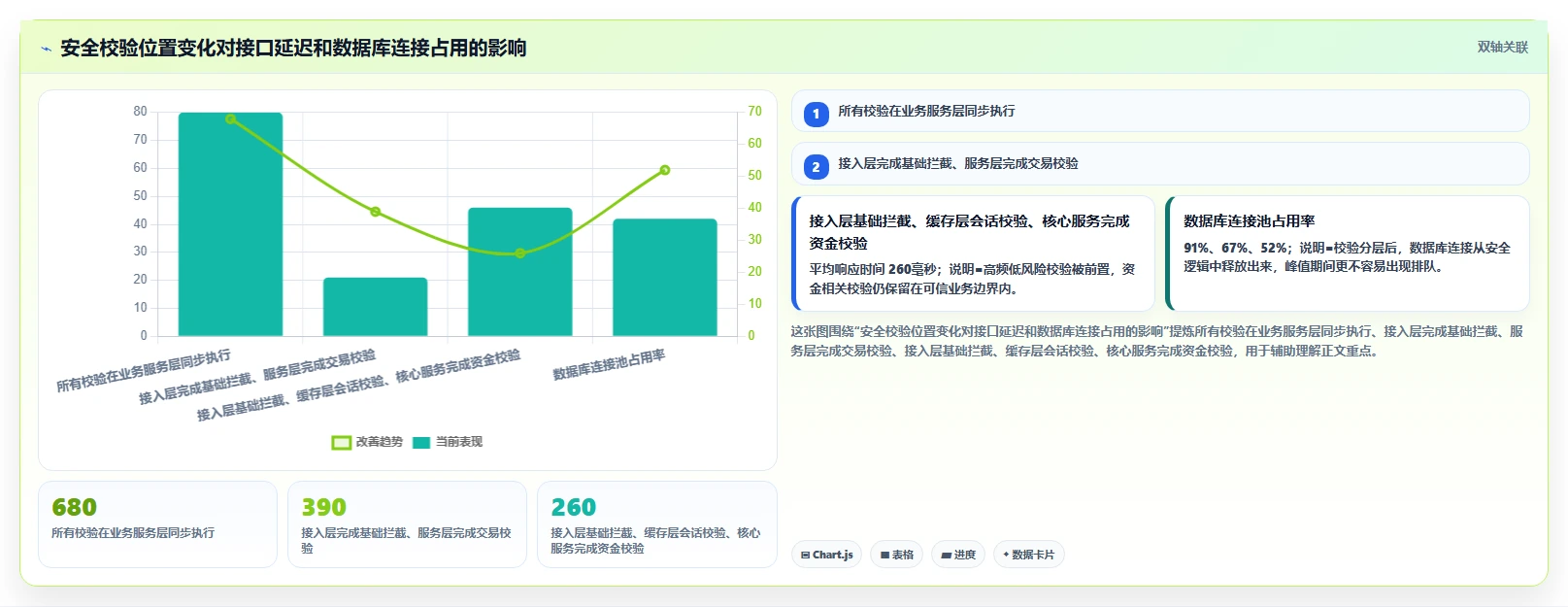Viewport: 1568px width, 607px height.
Task: Click the 数据库连接池占用率 bar
Action: [x=665, y=278]
